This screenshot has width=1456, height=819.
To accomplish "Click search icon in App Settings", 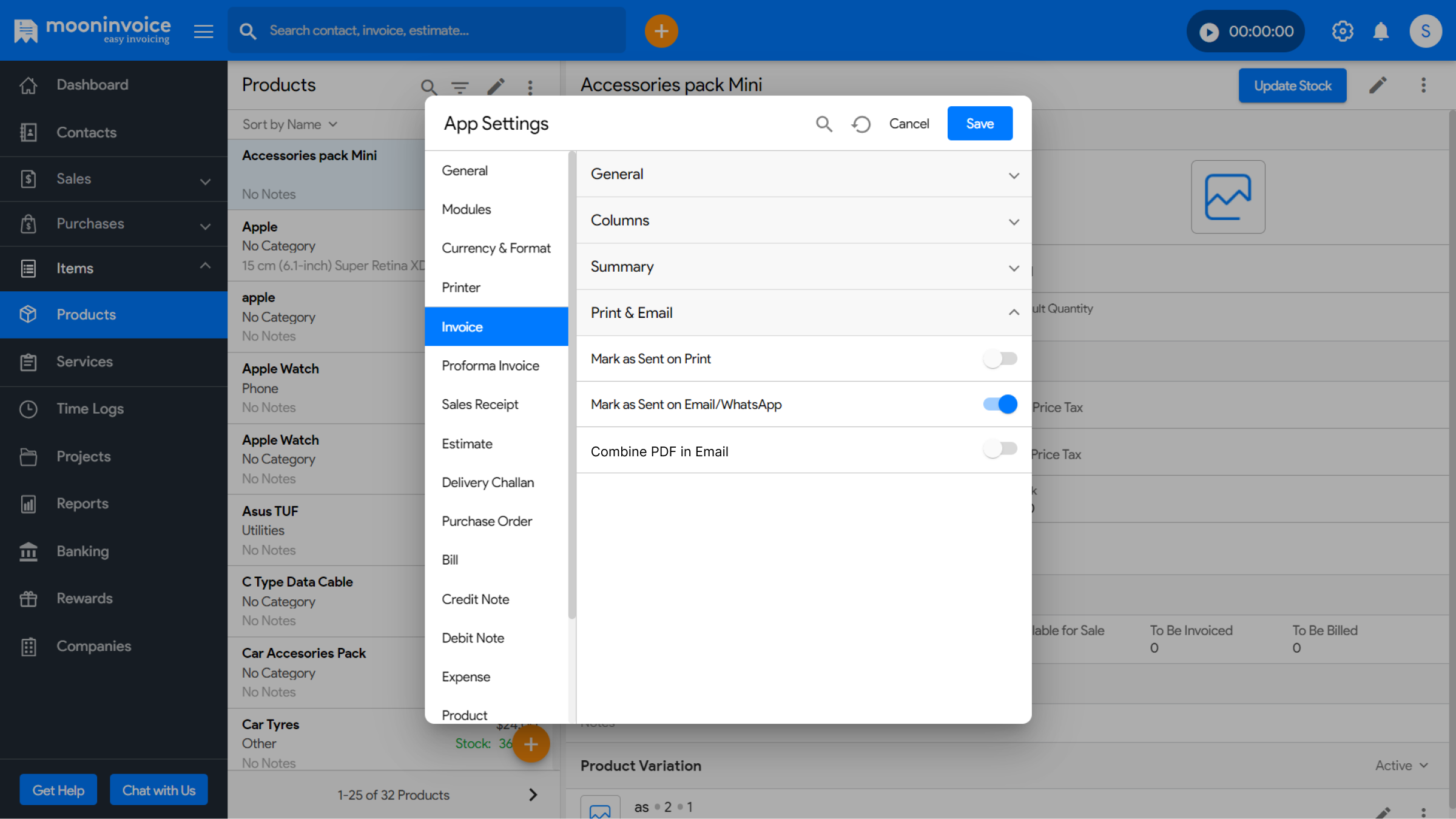I will click(x=824, y=124).
